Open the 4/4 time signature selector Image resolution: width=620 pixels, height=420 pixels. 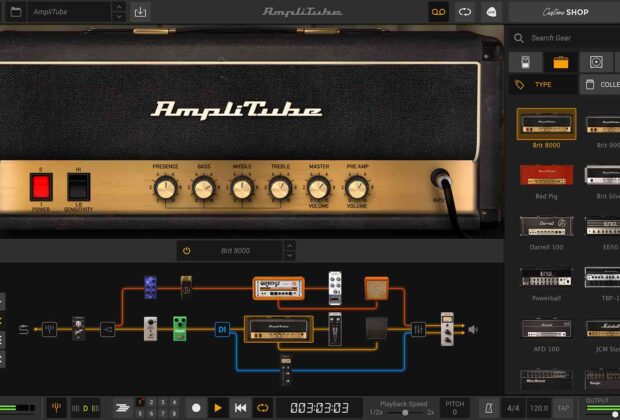pos(513,408)
